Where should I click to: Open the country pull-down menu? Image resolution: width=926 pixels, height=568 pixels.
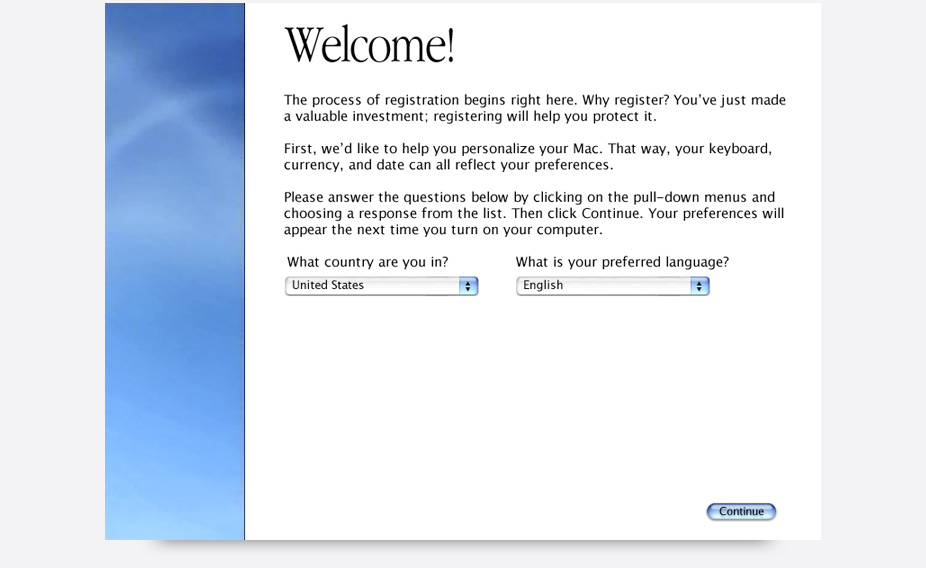pos(381,286)
